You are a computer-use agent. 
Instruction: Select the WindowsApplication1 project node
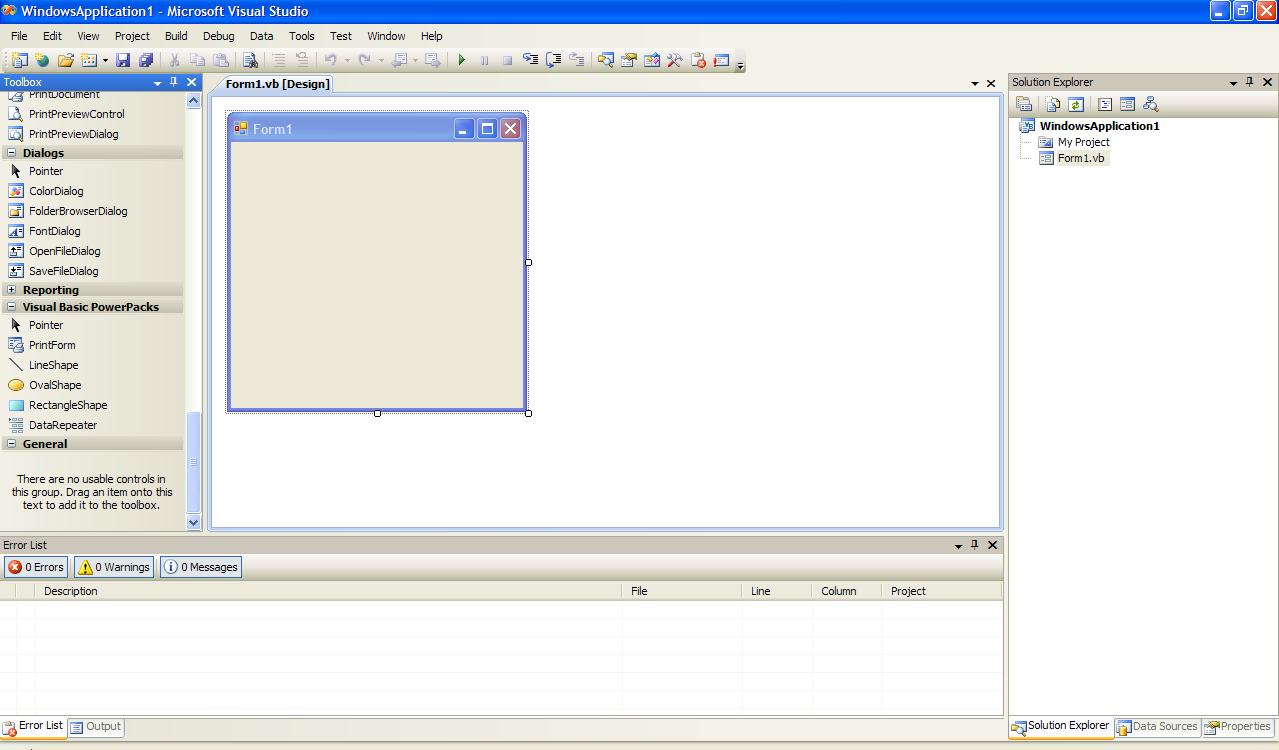coord(1099,126)
